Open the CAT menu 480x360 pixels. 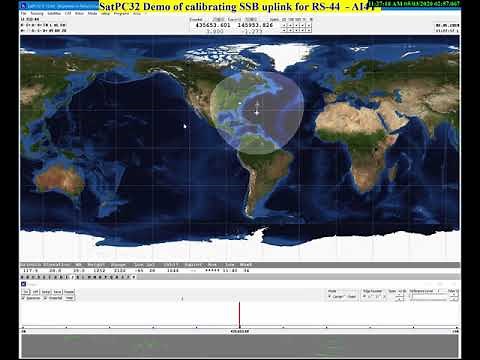click(x=68, y=14)
